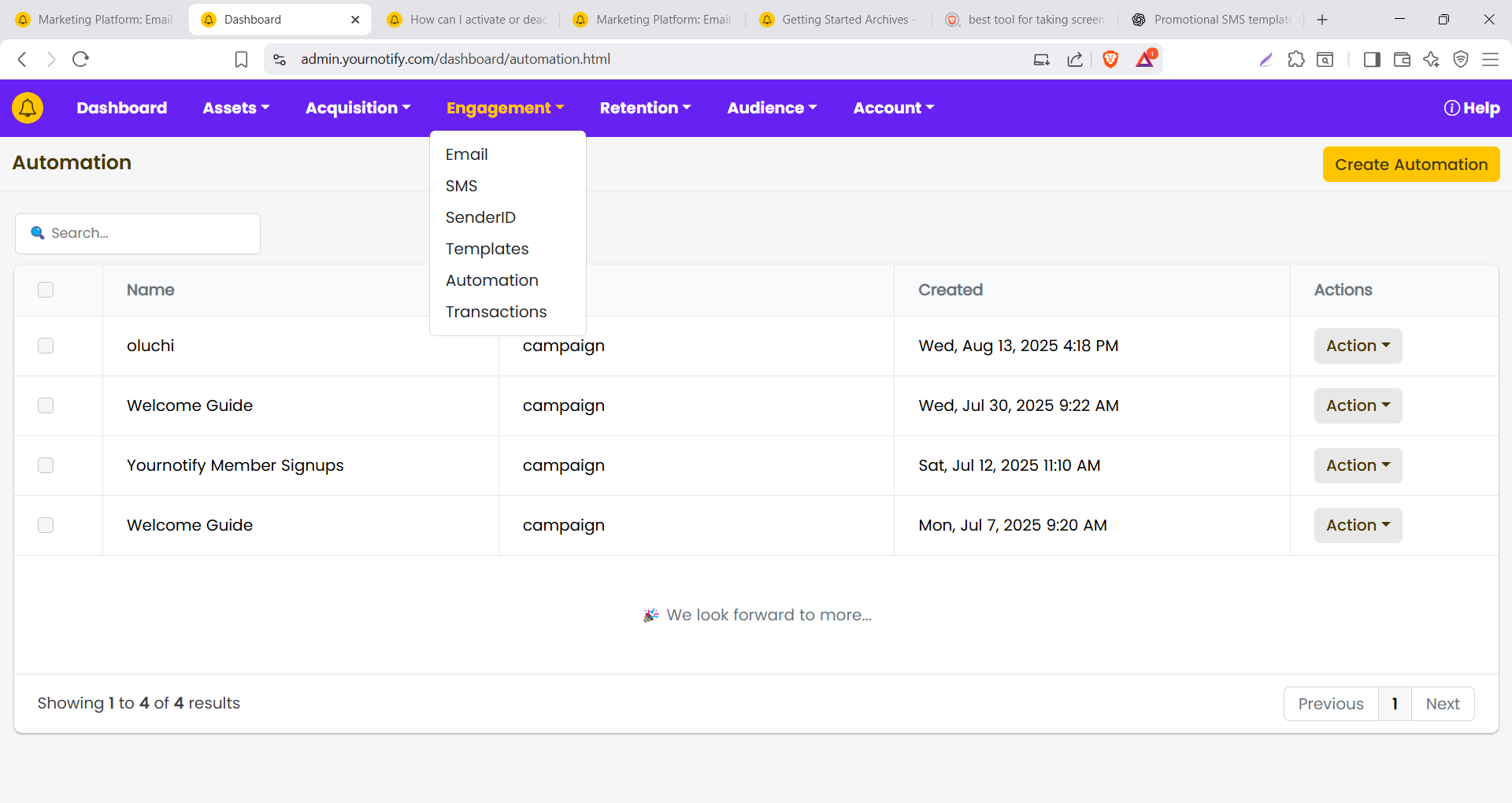This screenshot has height=803, width=1512.
Task: Click the Create Automation button
Action: coord(1410,165)
